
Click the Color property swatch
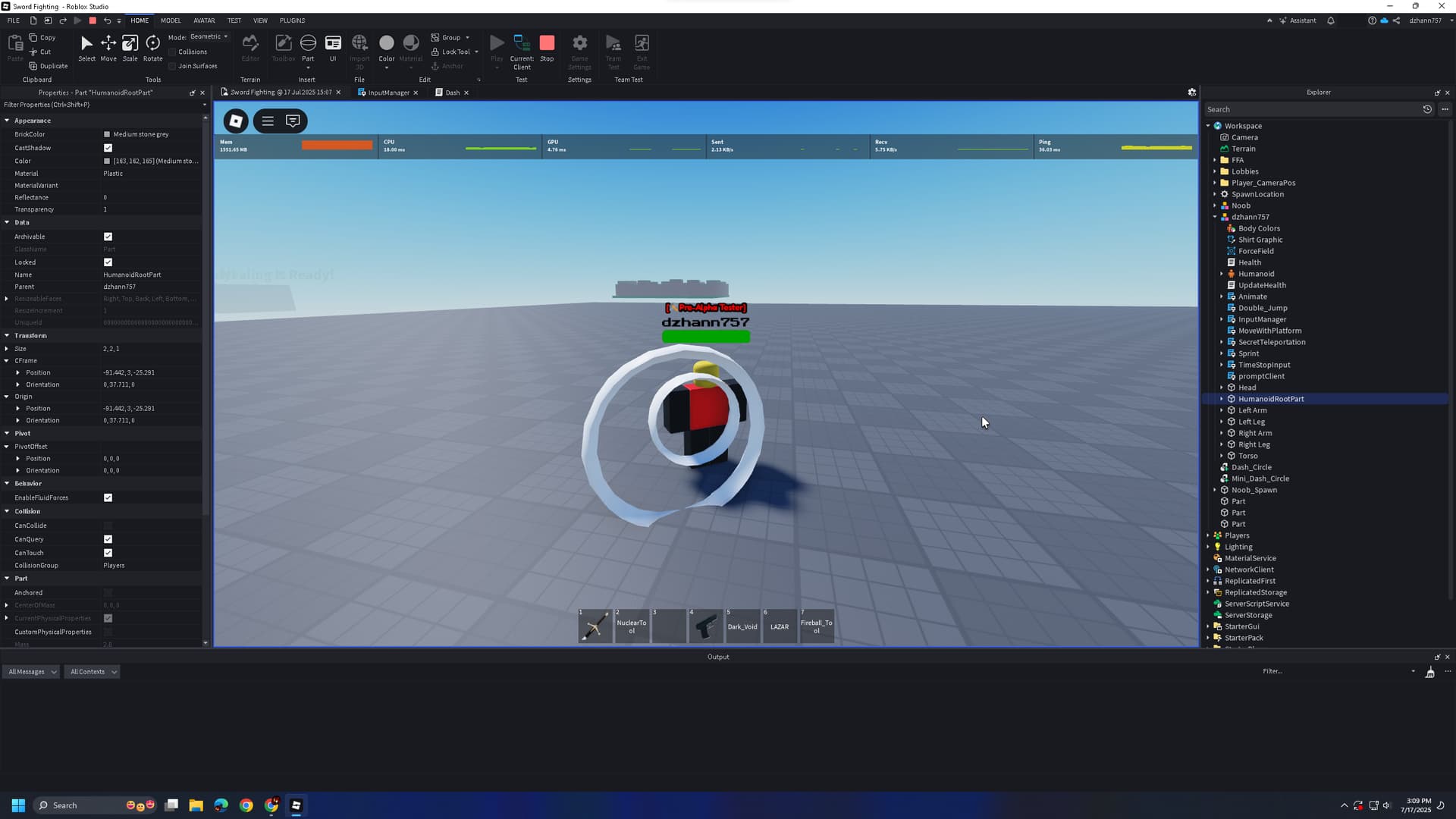tap(107, 161)
